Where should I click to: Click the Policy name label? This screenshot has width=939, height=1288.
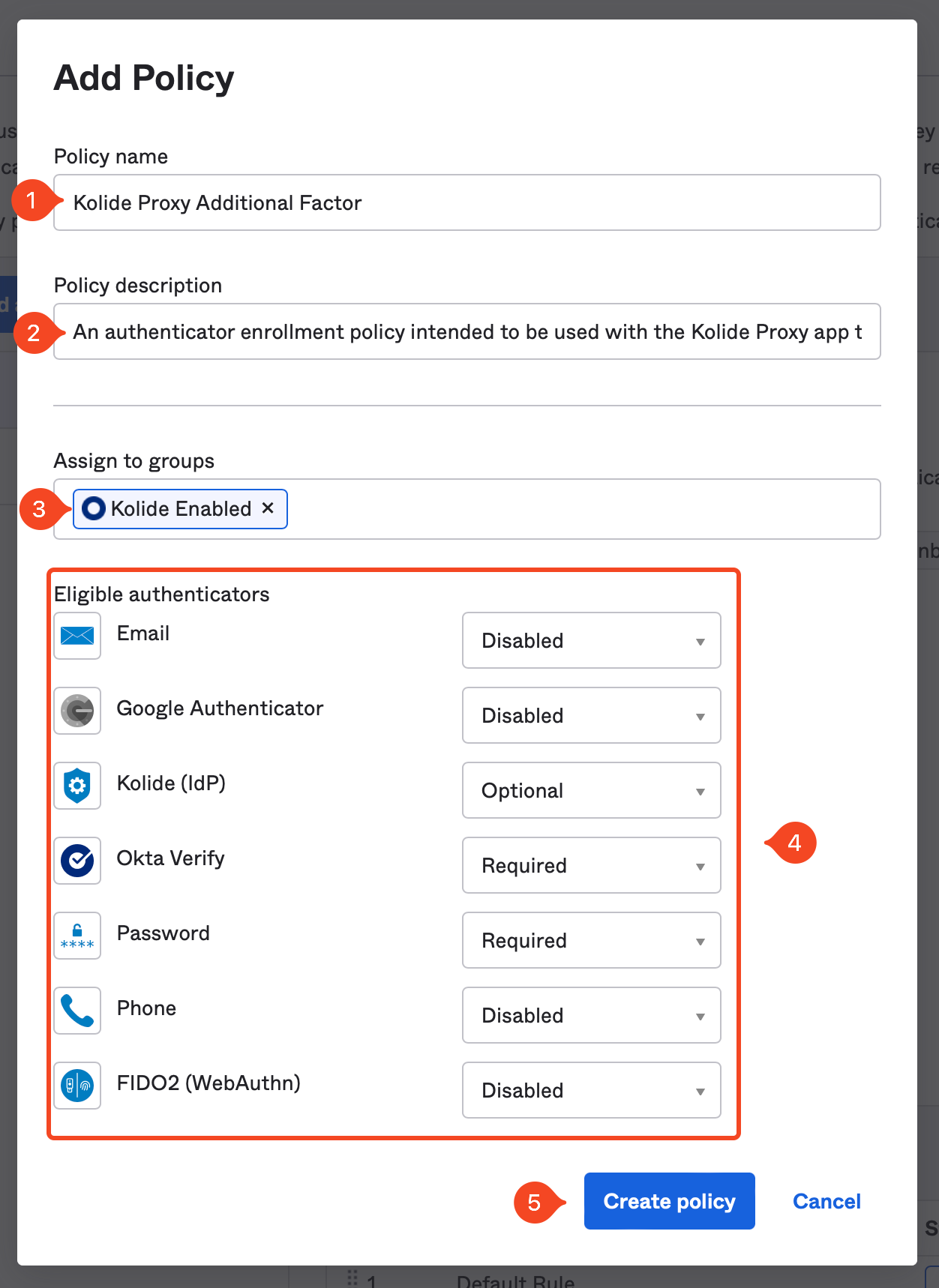111,157
